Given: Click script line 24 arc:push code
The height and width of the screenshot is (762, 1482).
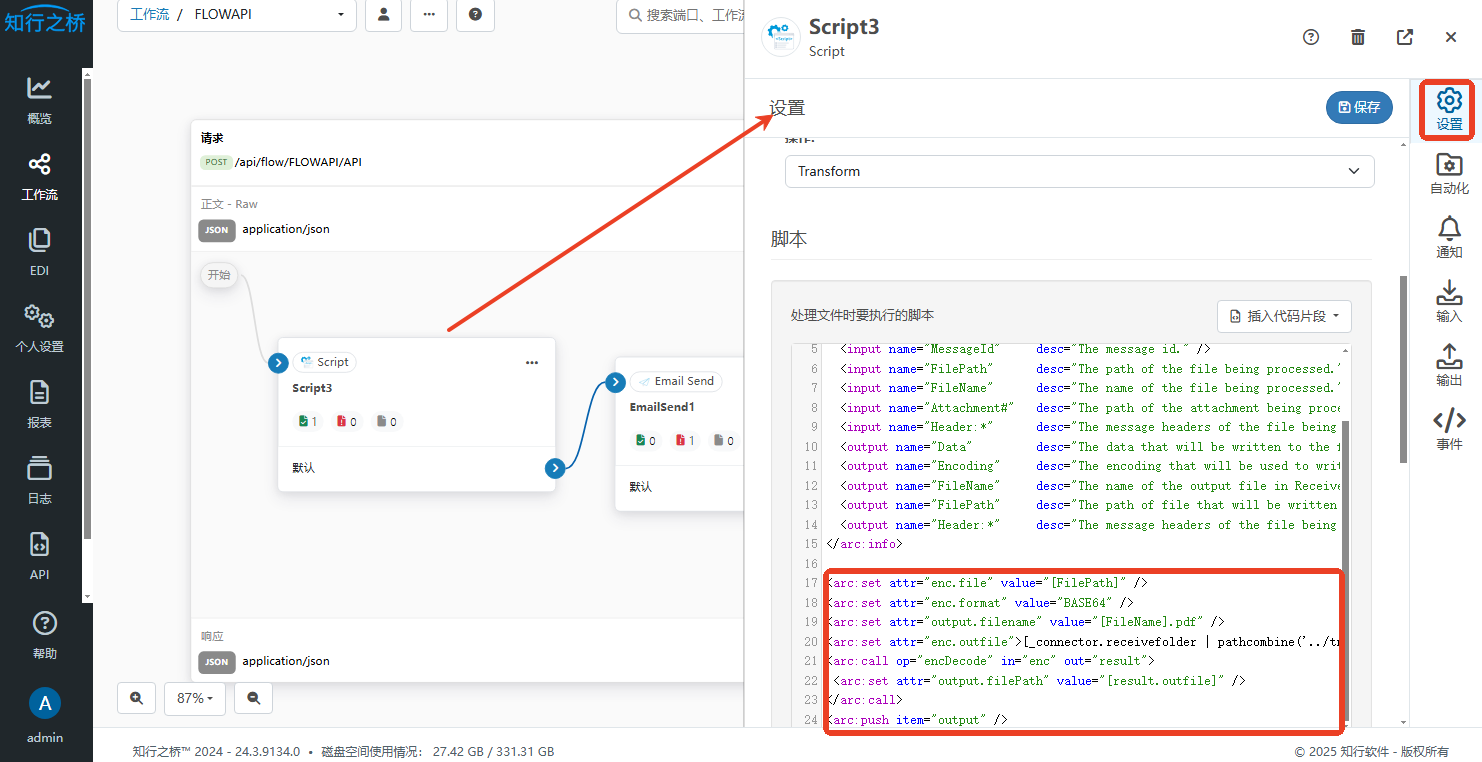Looking at the screenshot, I should [918, 720].
